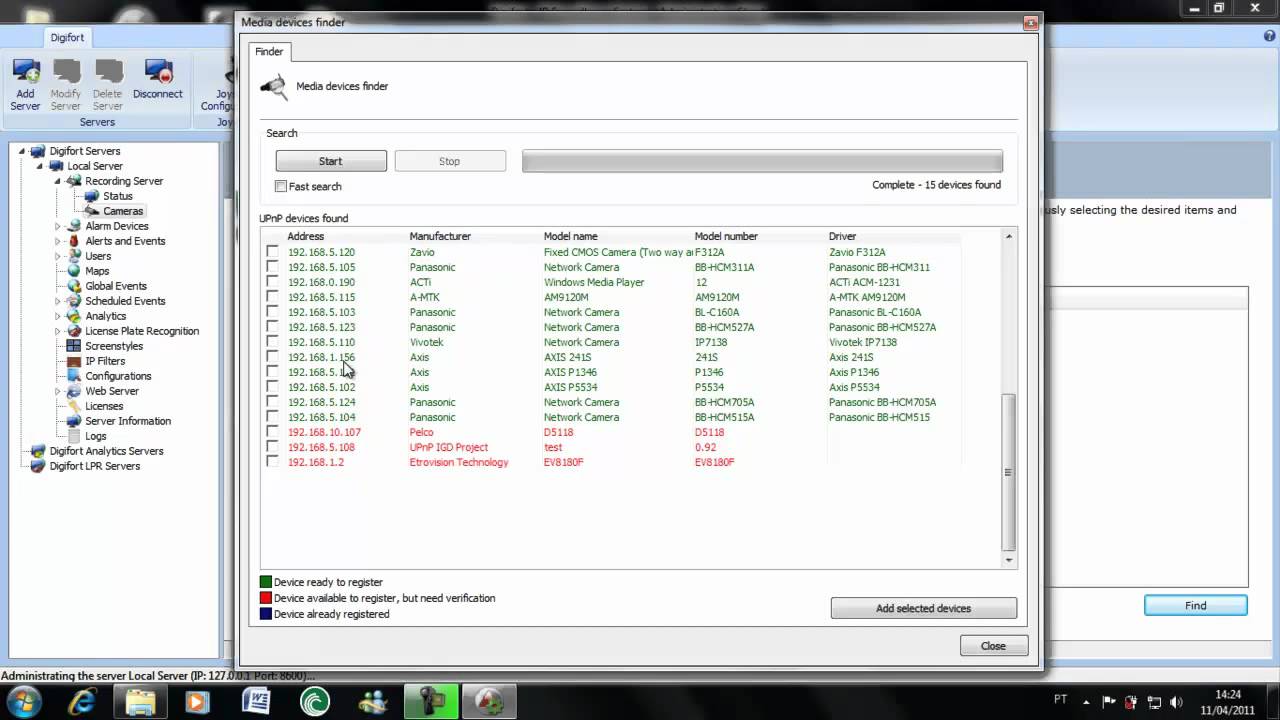Screen dimensions: 1280x720
Task: Select Digifort LPR Servers icon
Action: 38,466
